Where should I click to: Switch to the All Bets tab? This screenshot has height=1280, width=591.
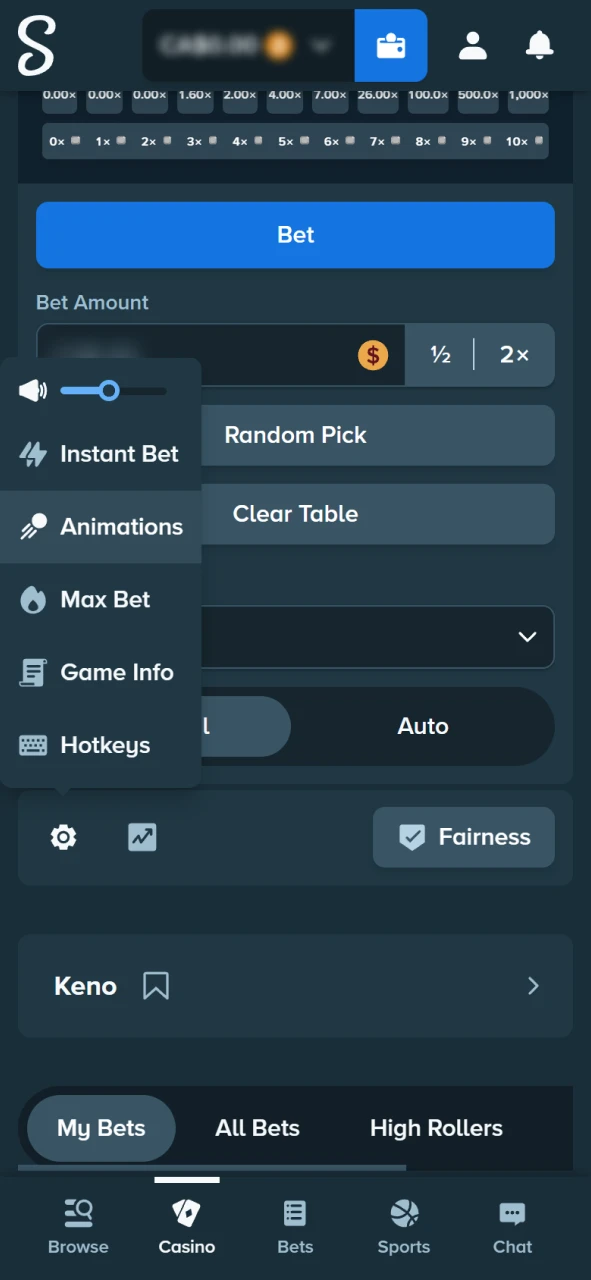pos(257,1128)
